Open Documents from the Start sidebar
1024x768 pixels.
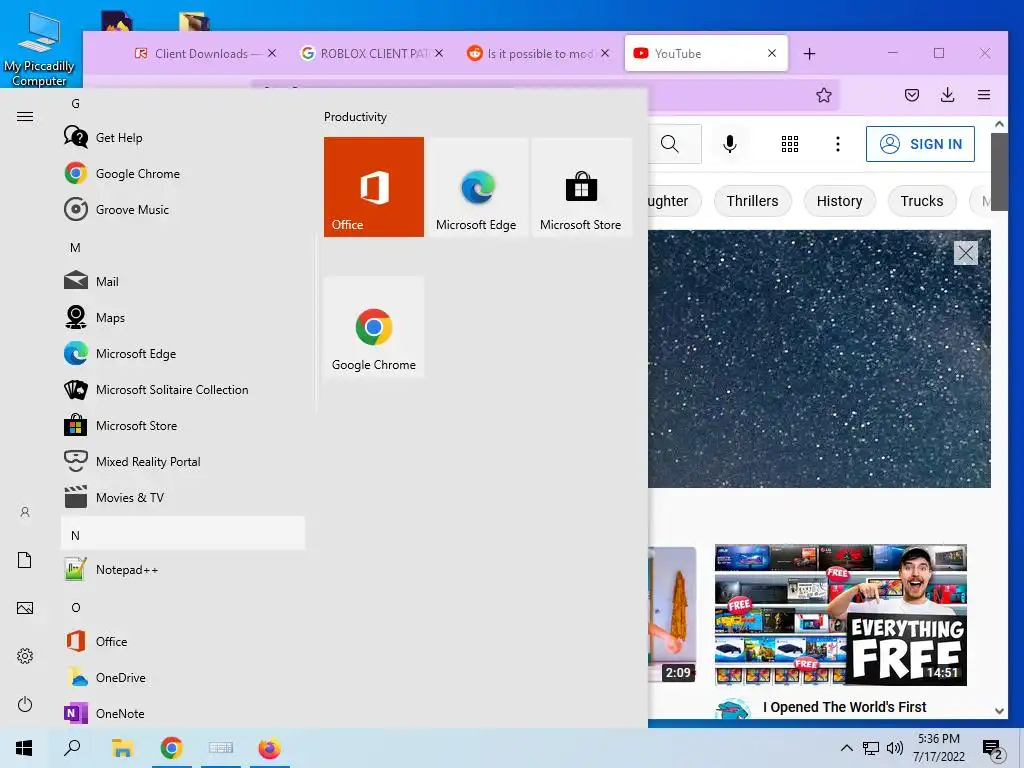(25, 560)
